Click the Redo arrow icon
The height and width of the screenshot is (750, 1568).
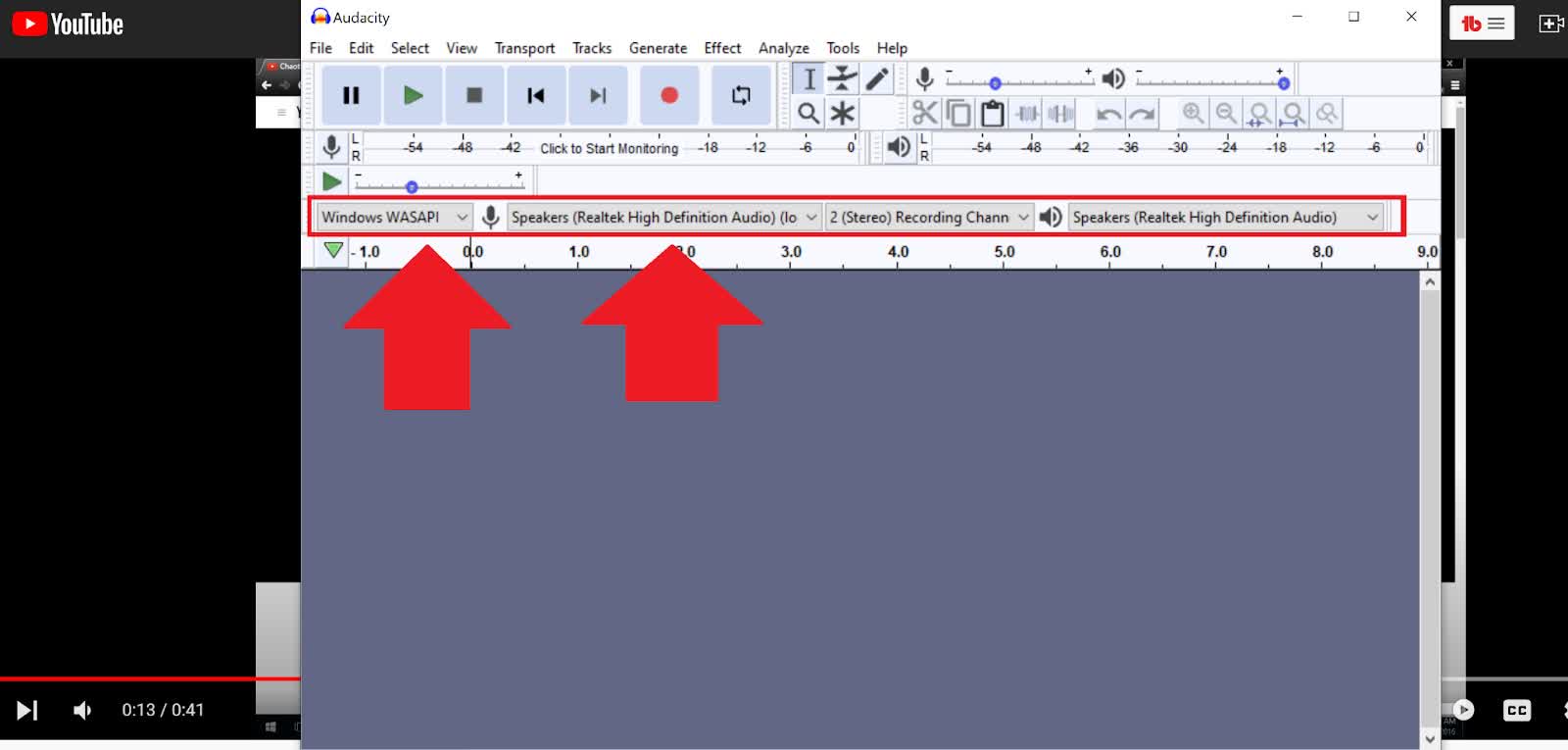[x=1142, y=113]
